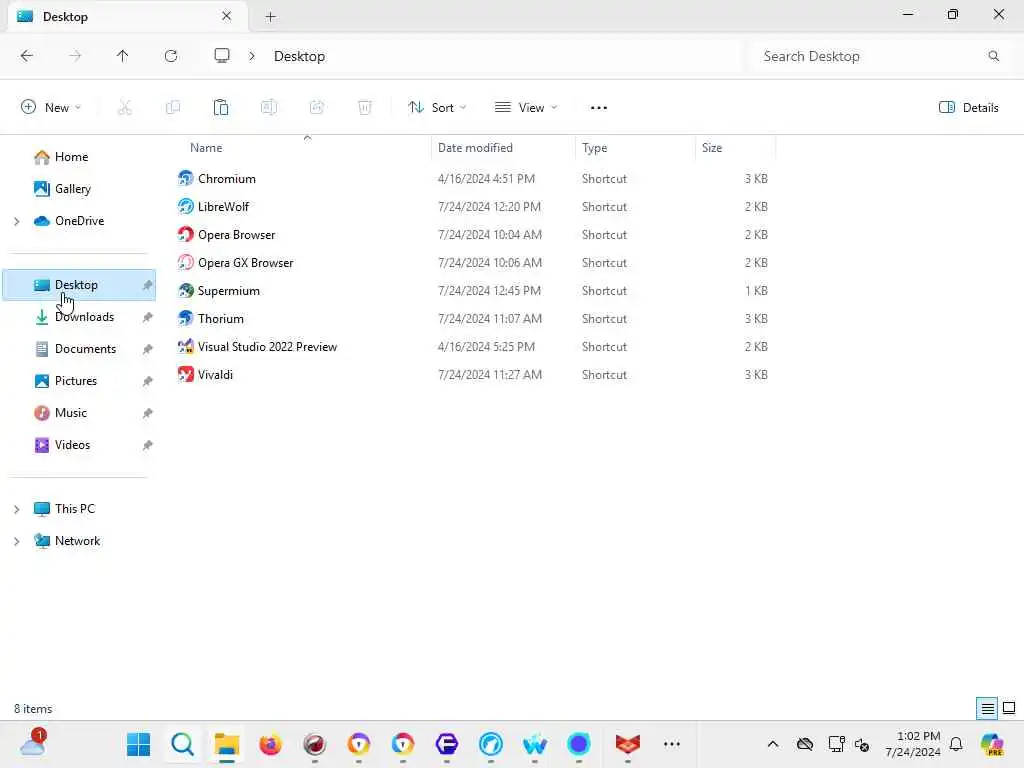Open the Sort dropdown menu
This screenshot has width=1024, height=768.
tap(437, 108)
